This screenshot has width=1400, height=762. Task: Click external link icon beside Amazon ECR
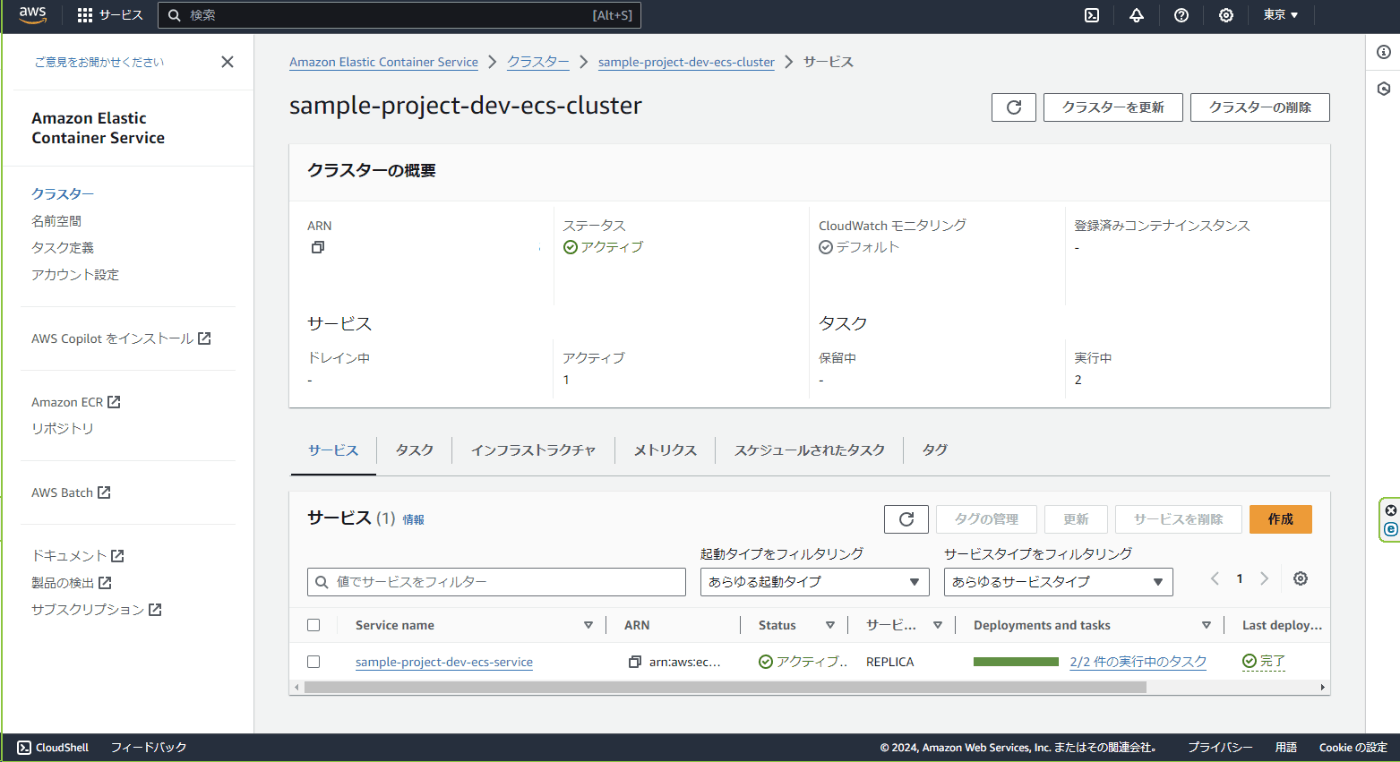tap(114, 402)
